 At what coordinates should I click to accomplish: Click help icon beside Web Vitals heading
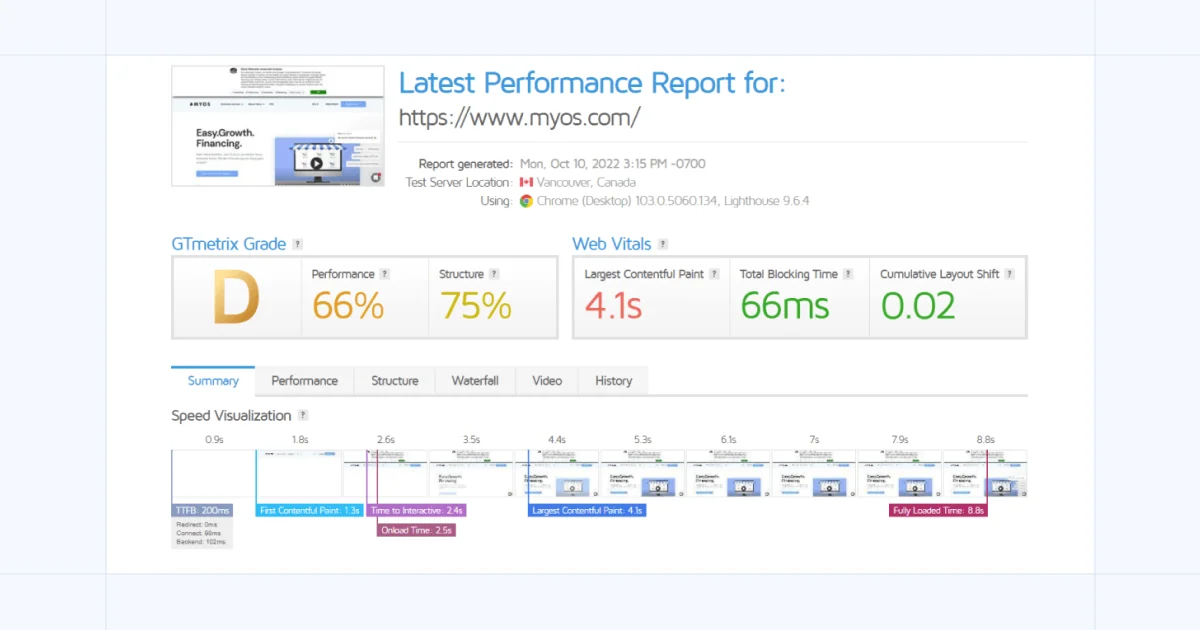coord(663,244)
